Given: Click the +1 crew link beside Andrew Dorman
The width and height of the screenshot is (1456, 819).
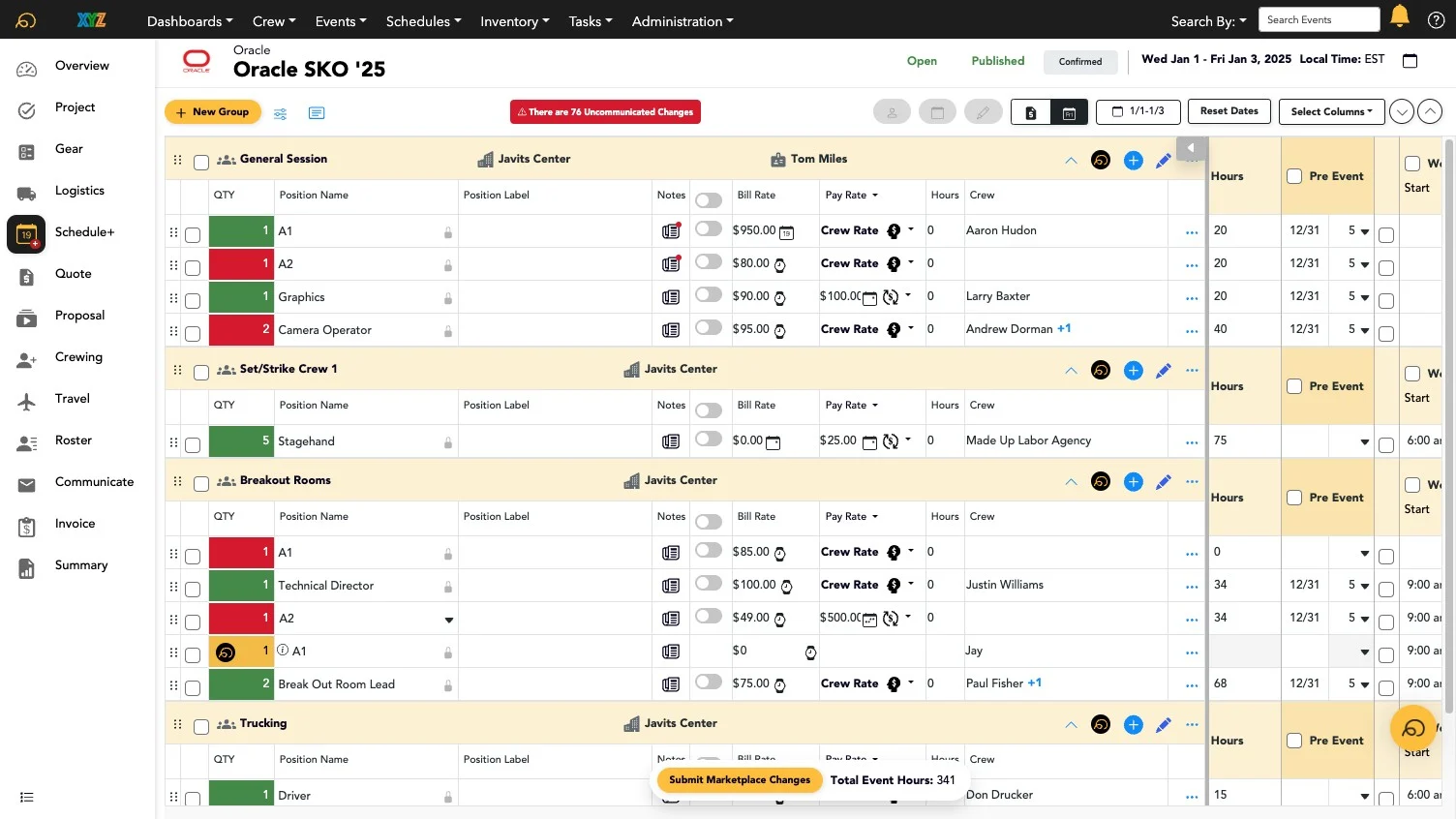Looking at the screenshot, I should (x=1064, y=329).
